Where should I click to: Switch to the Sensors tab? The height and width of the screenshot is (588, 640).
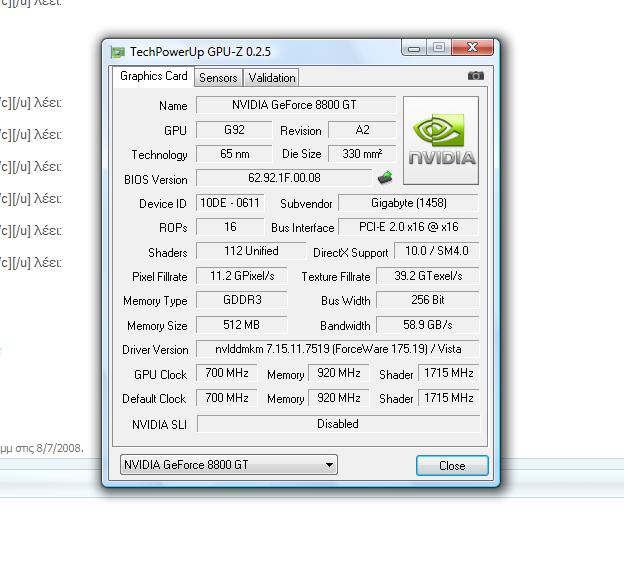[218, 78]
